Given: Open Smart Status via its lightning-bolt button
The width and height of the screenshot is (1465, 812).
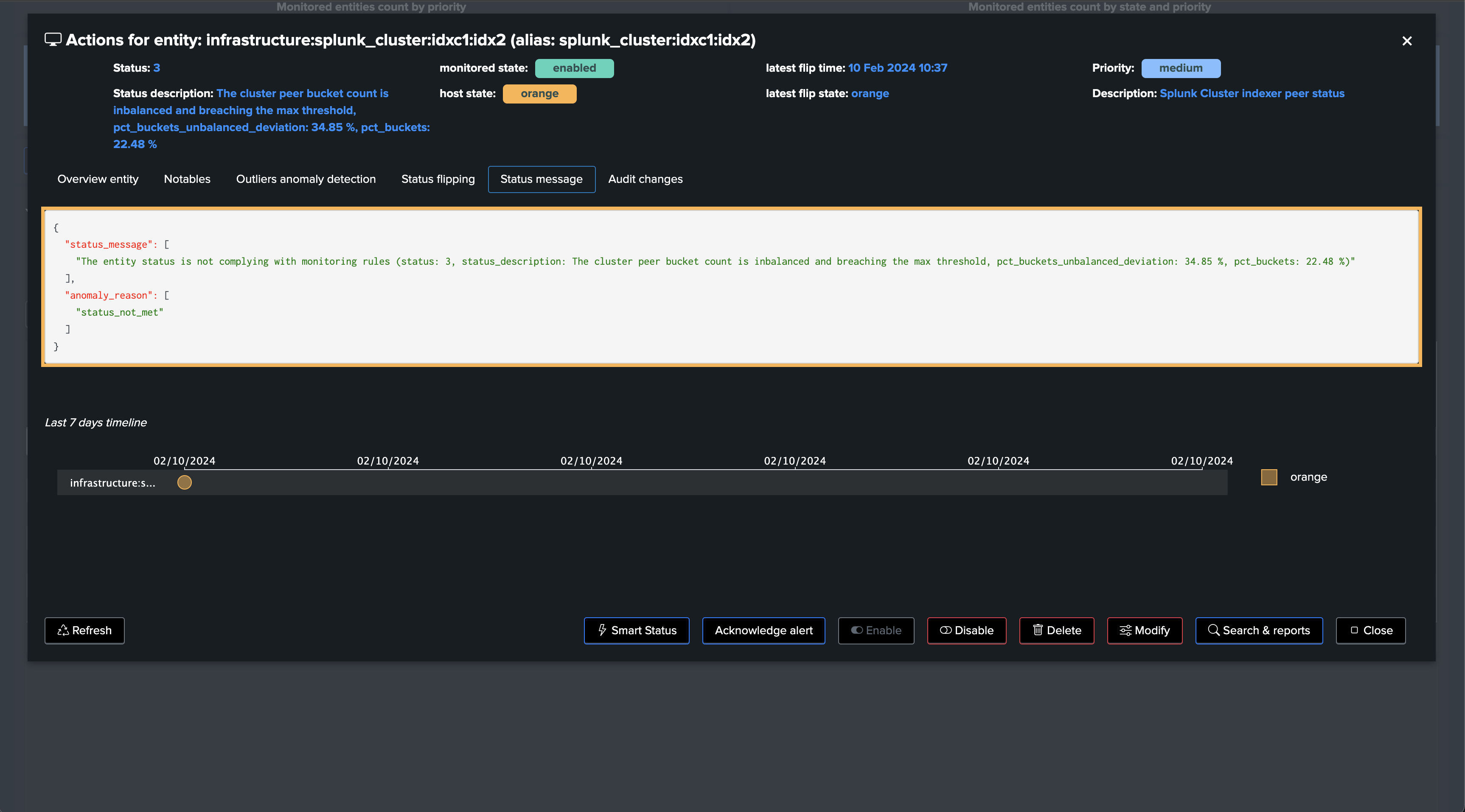Looking at the screenshot, I should pyautogui.click(x=637, y=630).
